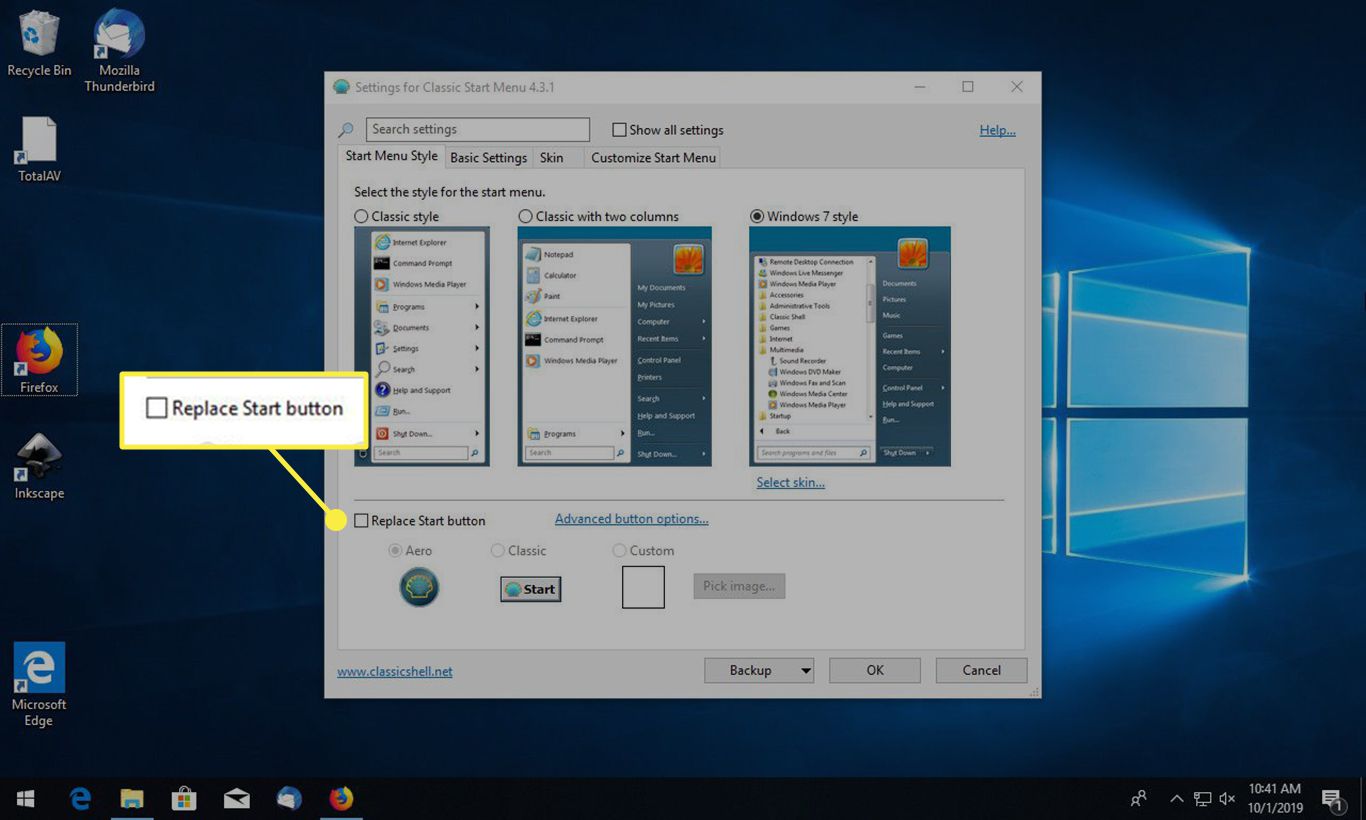Open the Help link
Screen dimensions: 1366x820
997,130
